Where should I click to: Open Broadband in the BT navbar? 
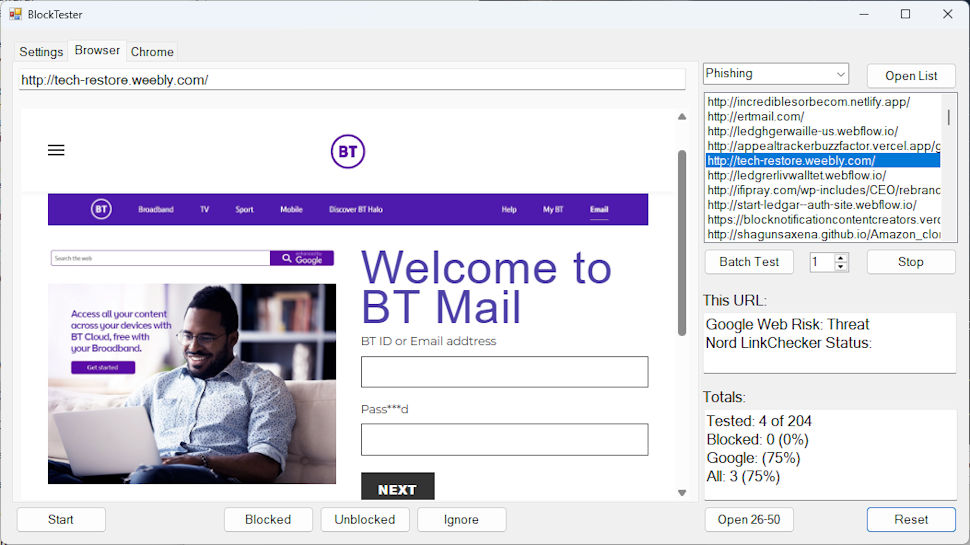156,210
